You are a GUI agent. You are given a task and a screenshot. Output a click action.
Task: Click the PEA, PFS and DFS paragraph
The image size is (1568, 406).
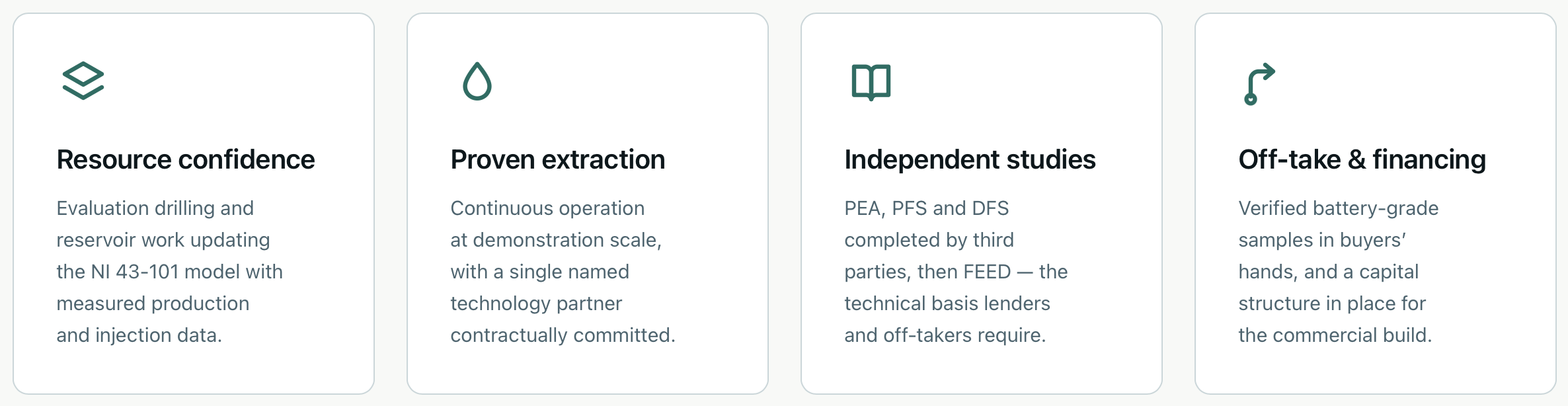coord(956,272)
